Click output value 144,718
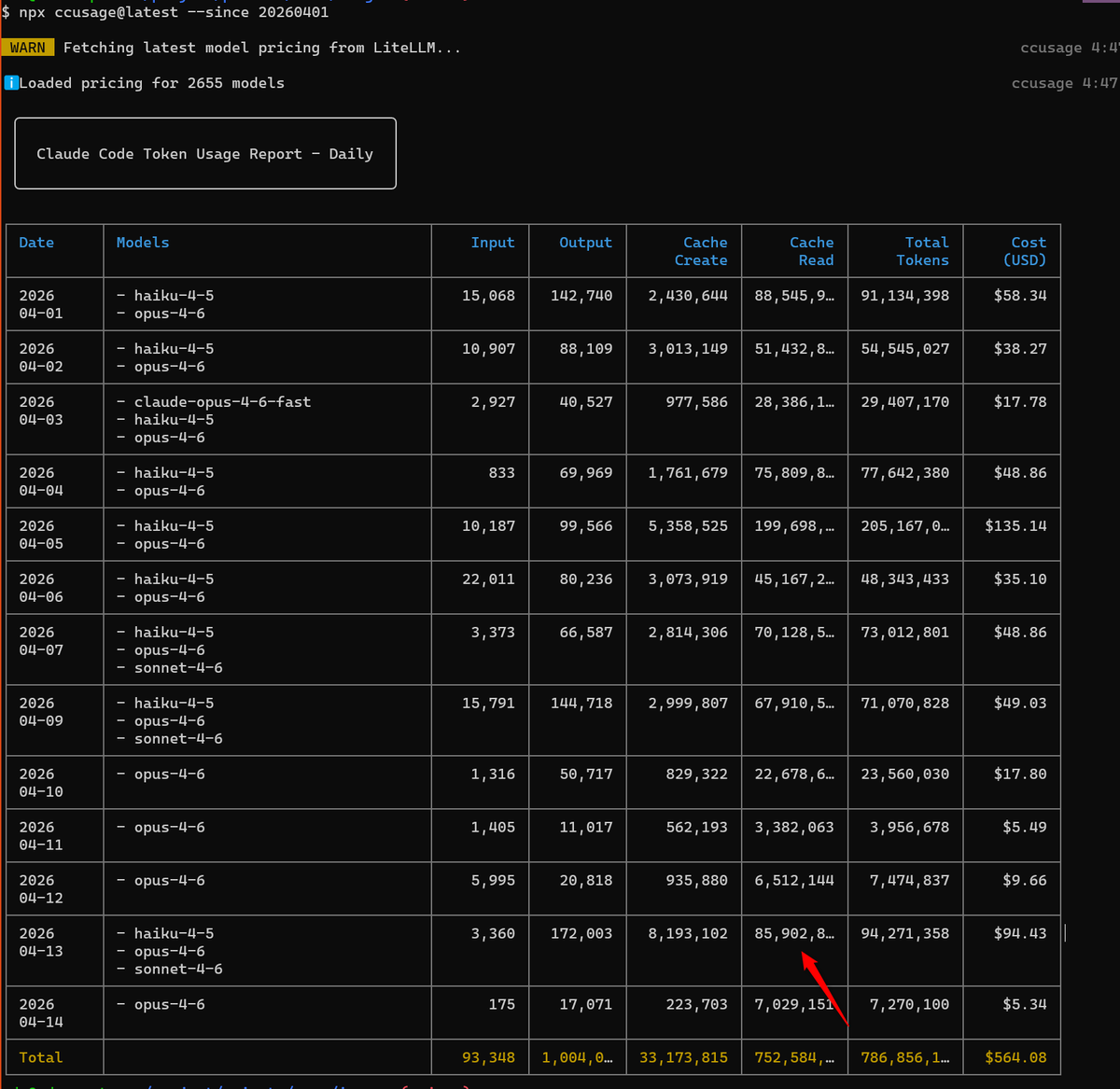Viewport: 1120px width, 1089px height. 581,704
